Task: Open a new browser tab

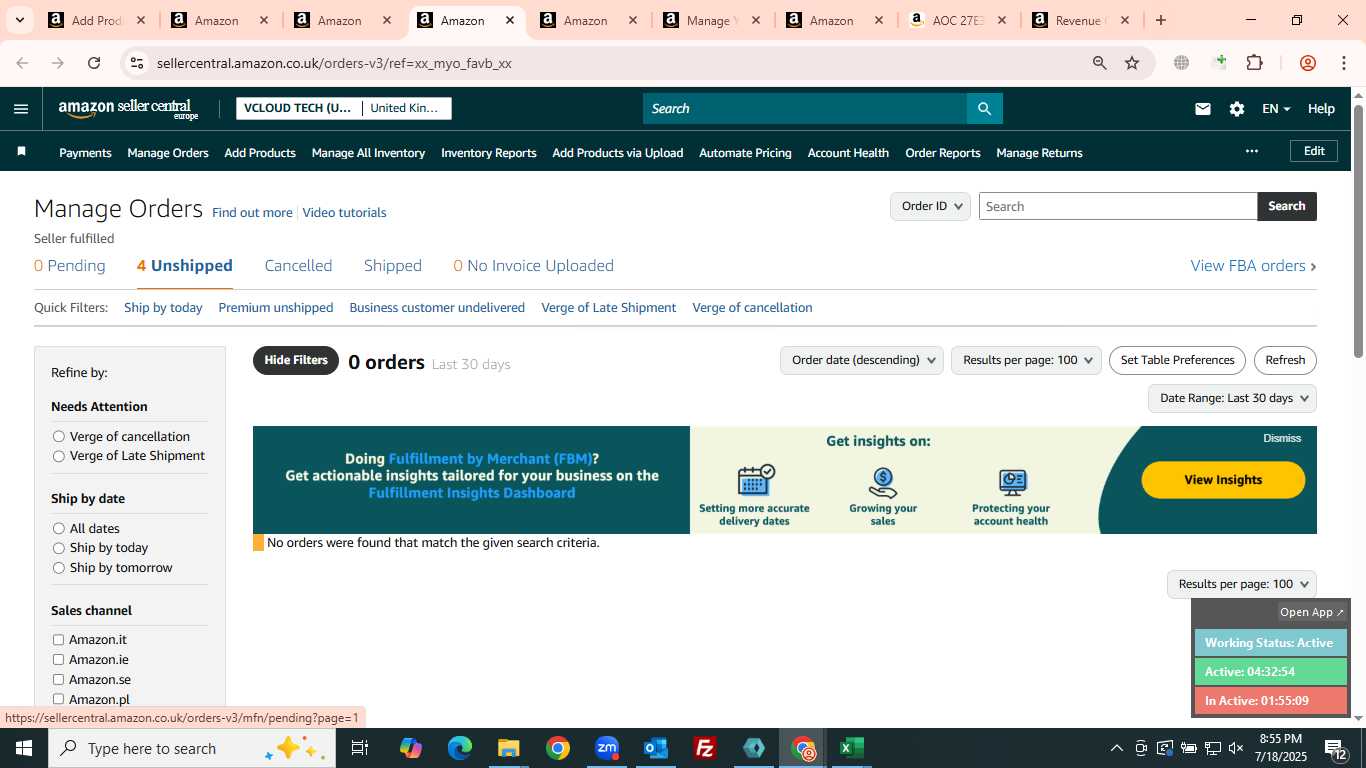Action: coord(1160,20)
